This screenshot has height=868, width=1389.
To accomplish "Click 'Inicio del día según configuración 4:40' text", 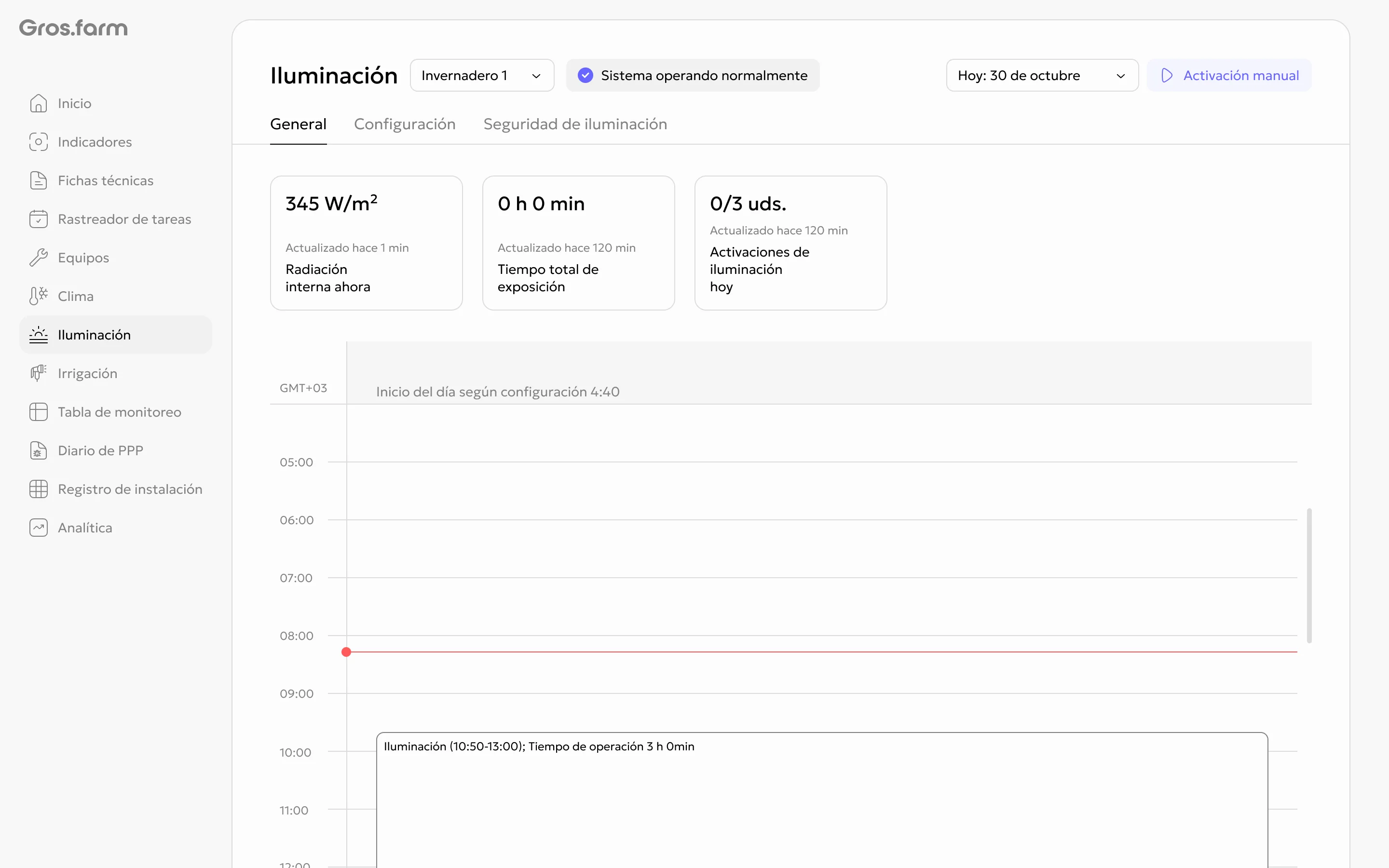I will [498, 392].
